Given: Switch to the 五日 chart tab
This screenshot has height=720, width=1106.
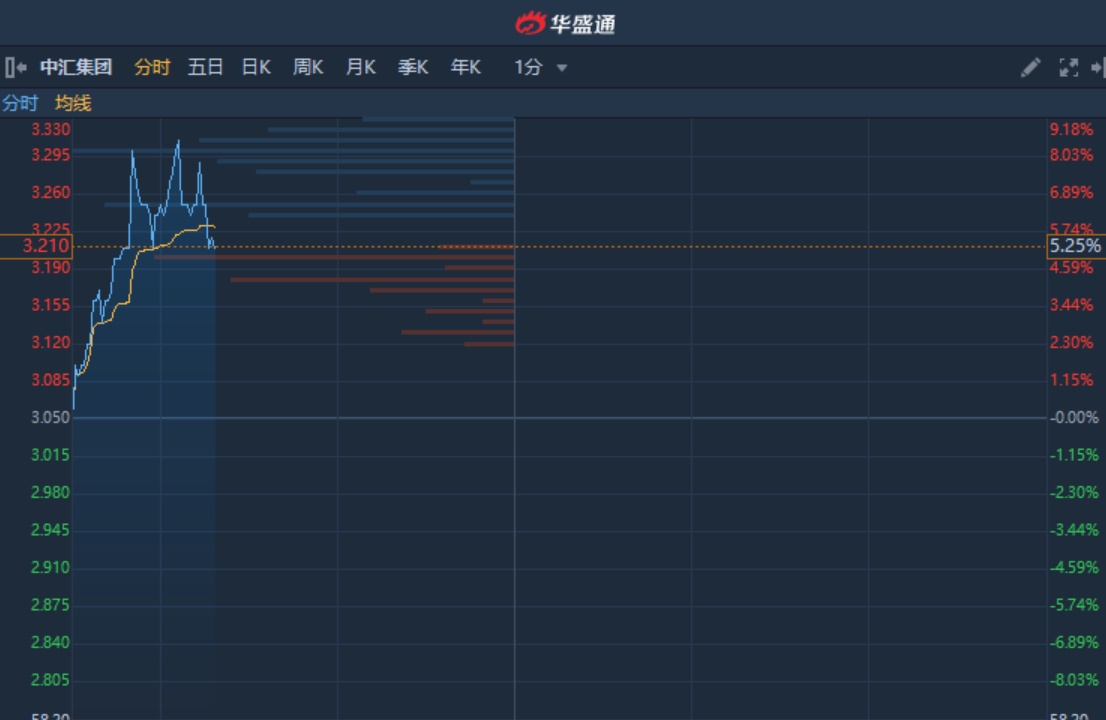Looking at the screenshot, I should 205,68.
